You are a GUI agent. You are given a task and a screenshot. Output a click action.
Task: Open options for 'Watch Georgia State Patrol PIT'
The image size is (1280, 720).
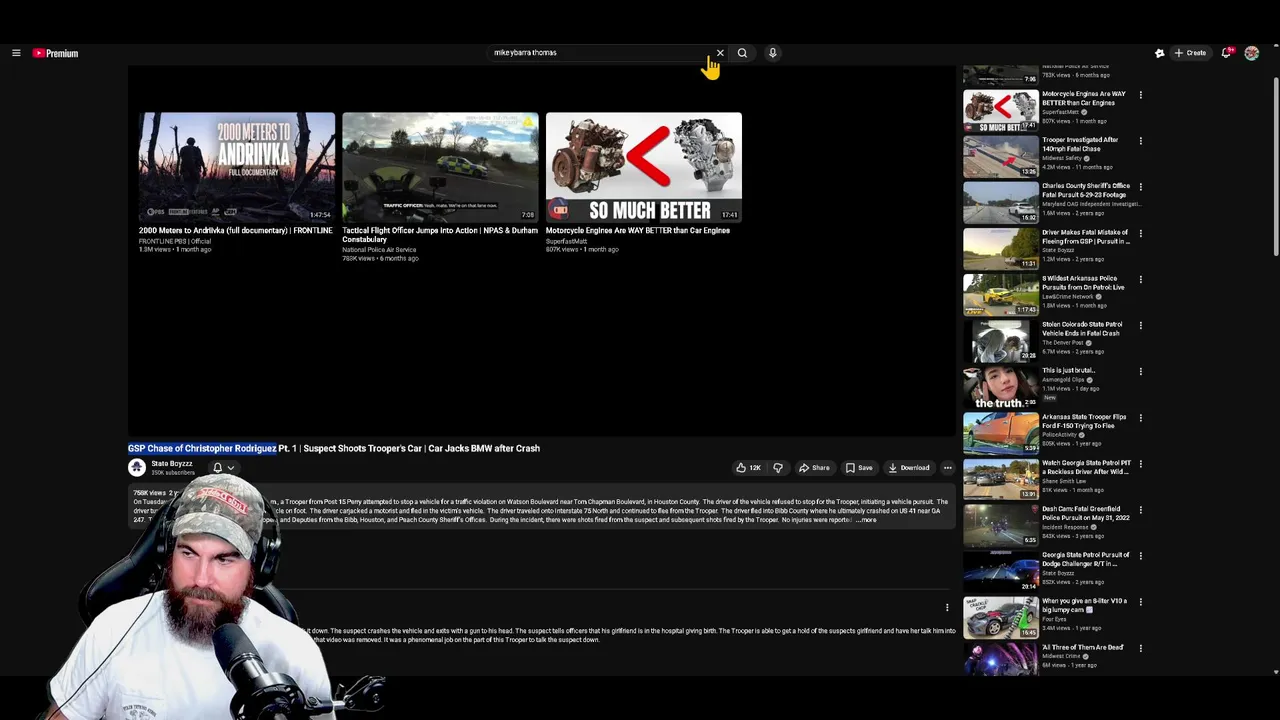click(x=1140, y=463)
